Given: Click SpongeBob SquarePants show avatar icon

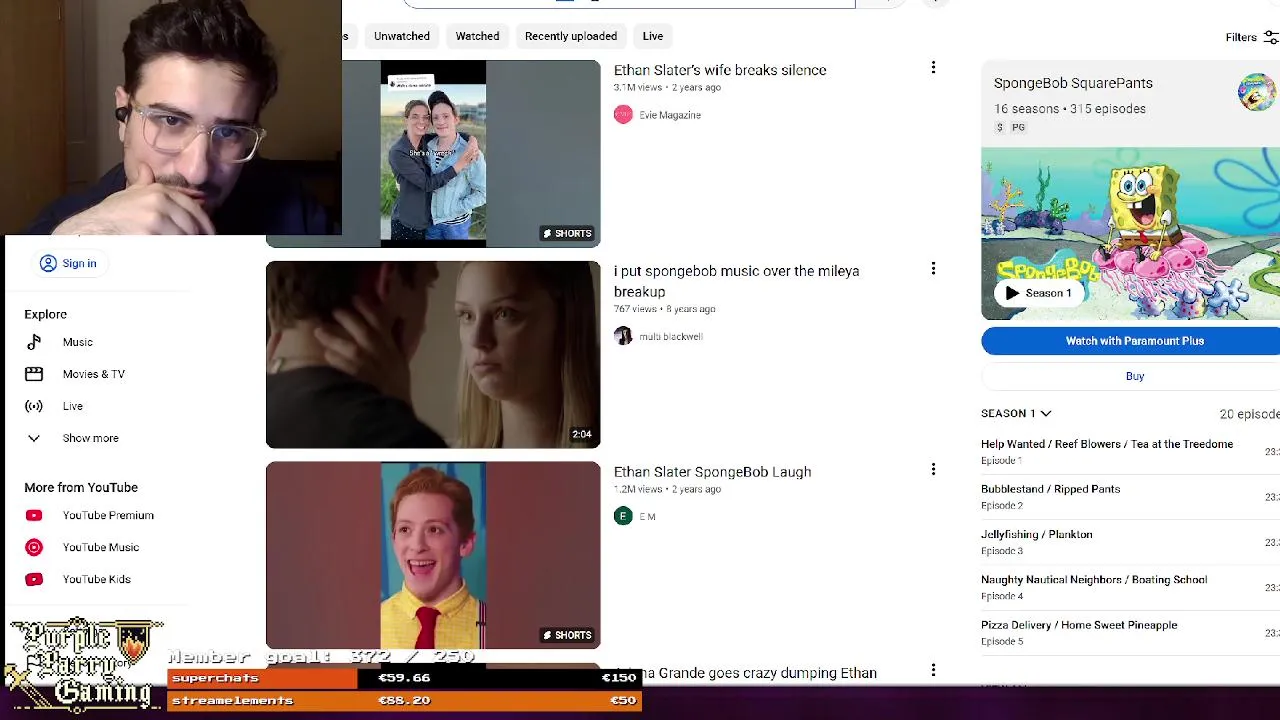Looking at the screenshot, I should click(1257, 92).
